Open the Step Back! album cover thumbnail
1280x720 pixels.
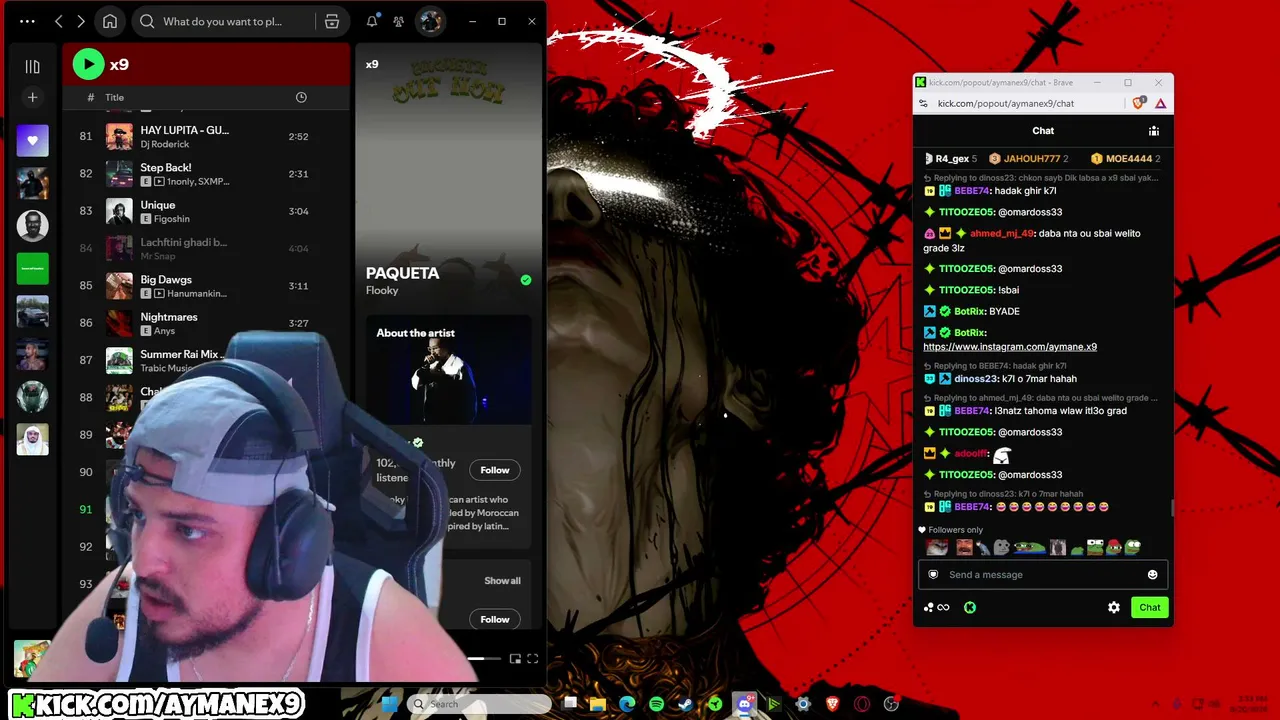pyautogui.click(x=120, y=174)
